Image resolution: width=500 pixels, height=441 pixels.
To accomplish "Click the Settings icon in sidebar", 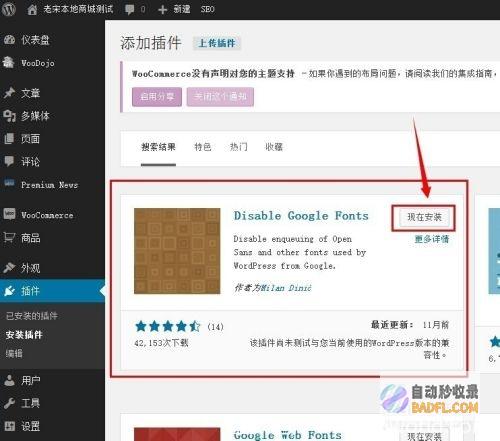I will point(9,426).
